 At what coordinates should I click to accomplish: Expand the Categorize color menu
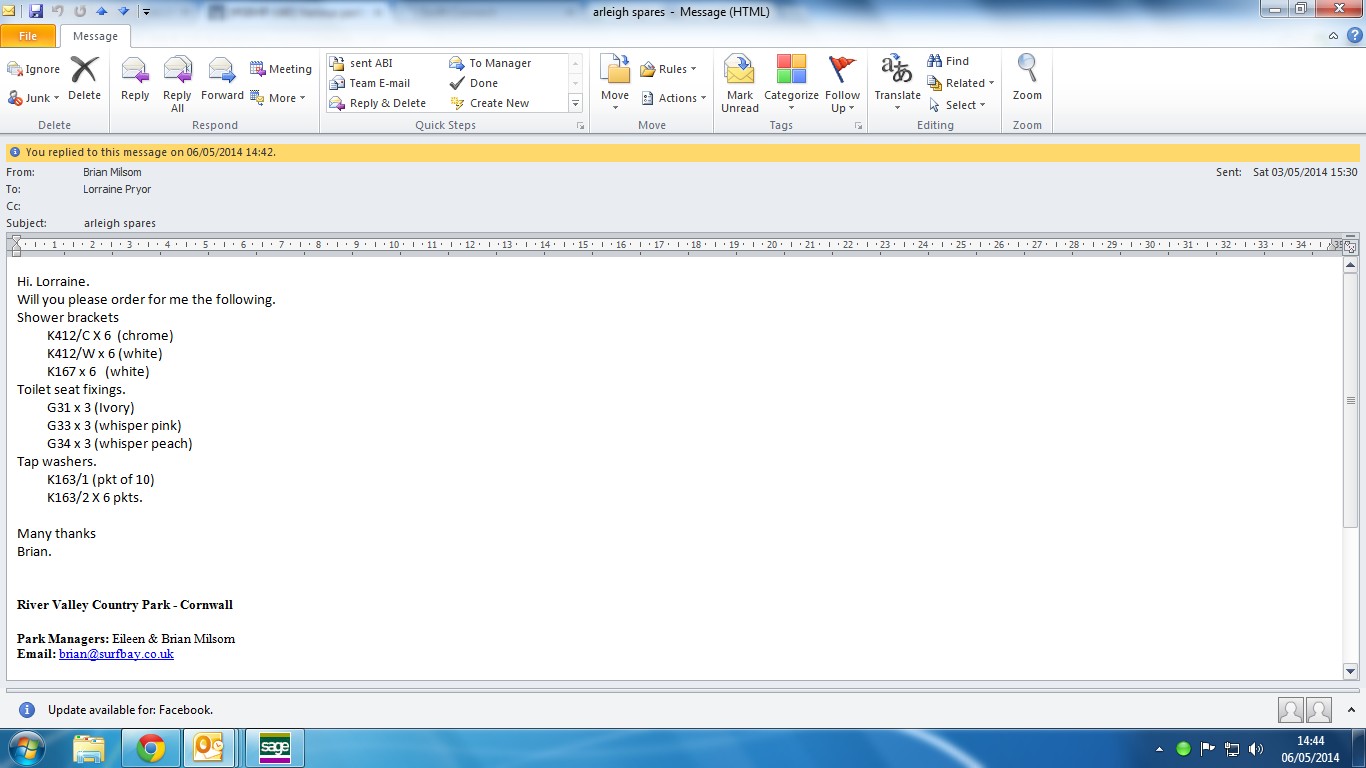click(x=791, y=84)
